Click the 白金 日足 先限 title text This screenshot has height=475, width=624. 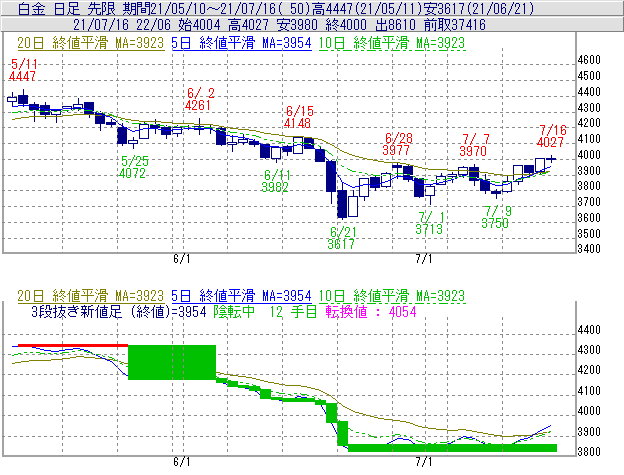coord(67,9)
